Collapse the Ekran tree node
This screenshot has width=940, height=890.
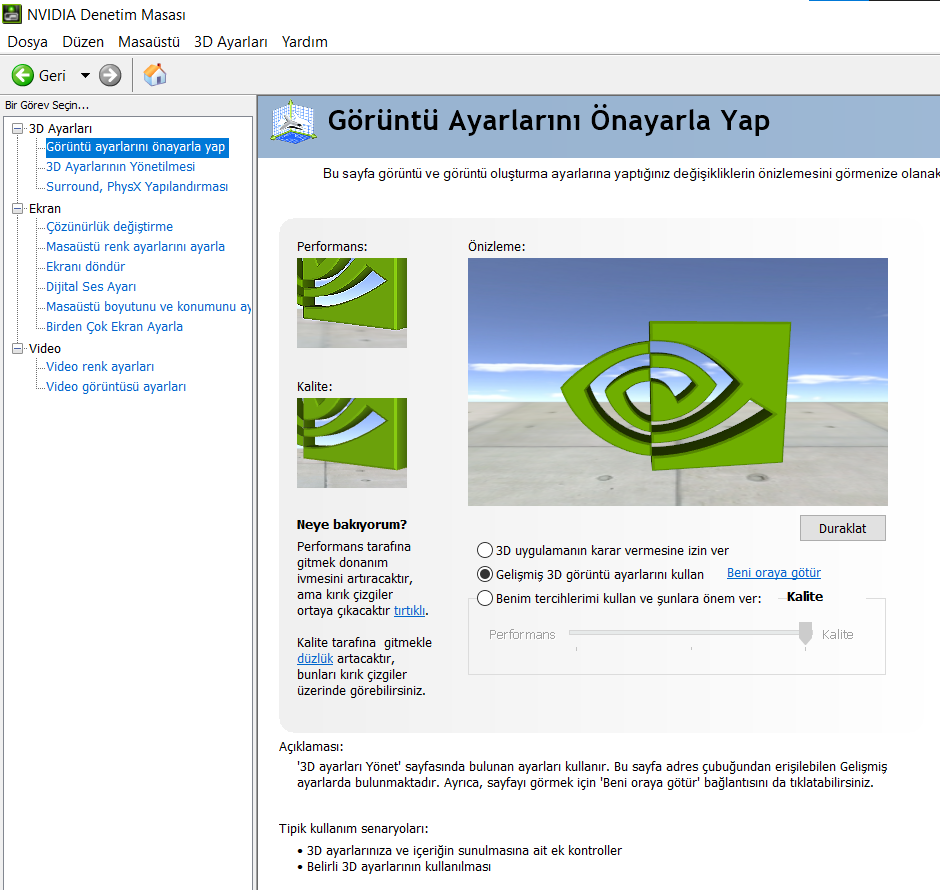pyautogui.click(x=18, y=209)
